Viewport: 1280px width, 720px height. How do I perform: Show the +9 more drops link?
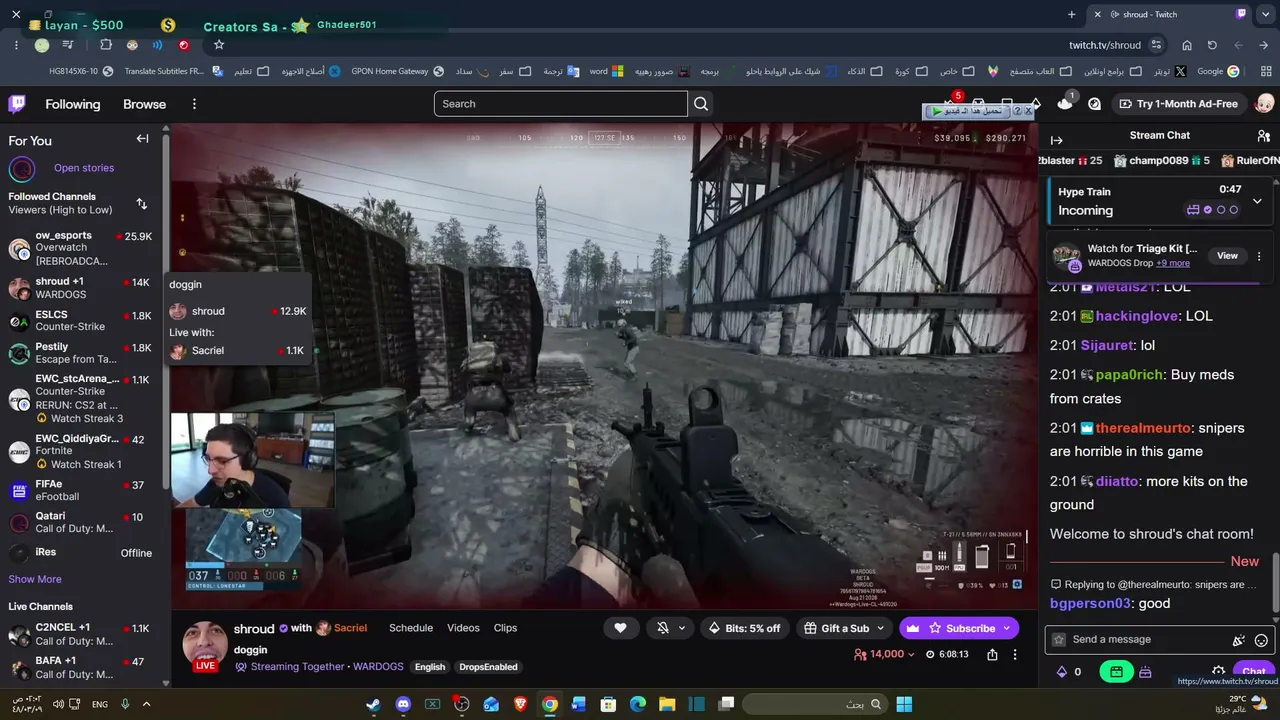pyautogui.click(x=1173, y=263)
